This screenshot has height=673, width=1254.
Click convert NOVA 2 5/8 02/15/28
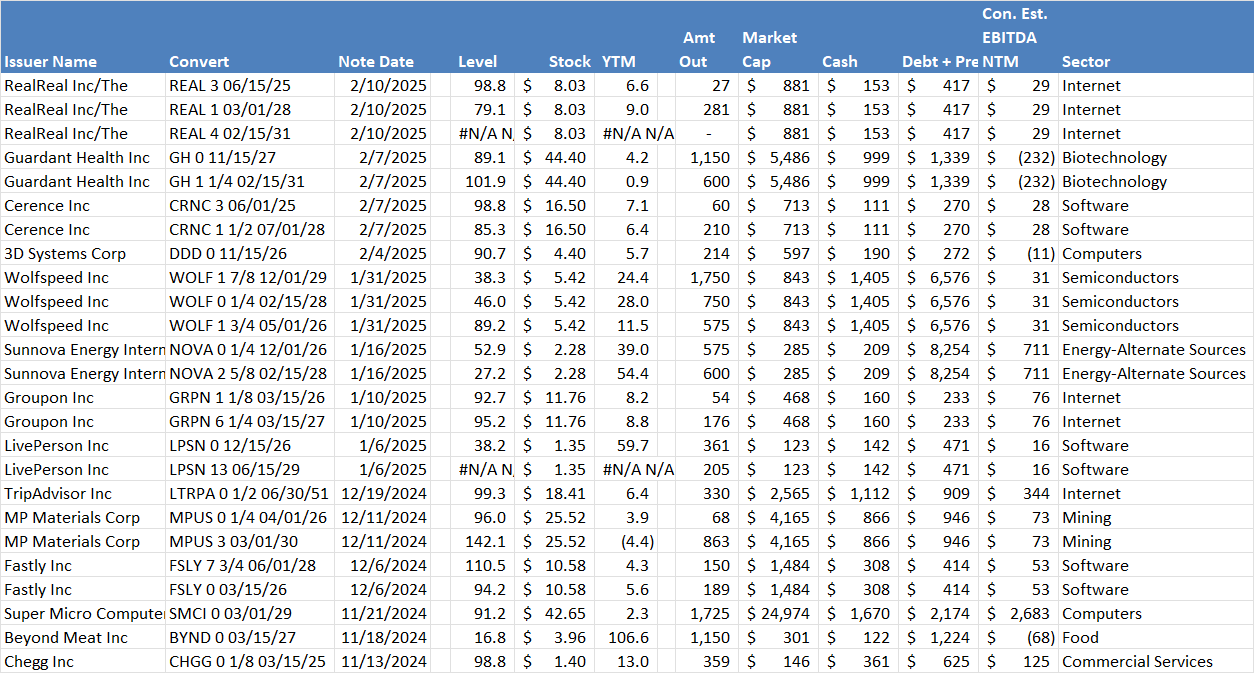point(246,374)
